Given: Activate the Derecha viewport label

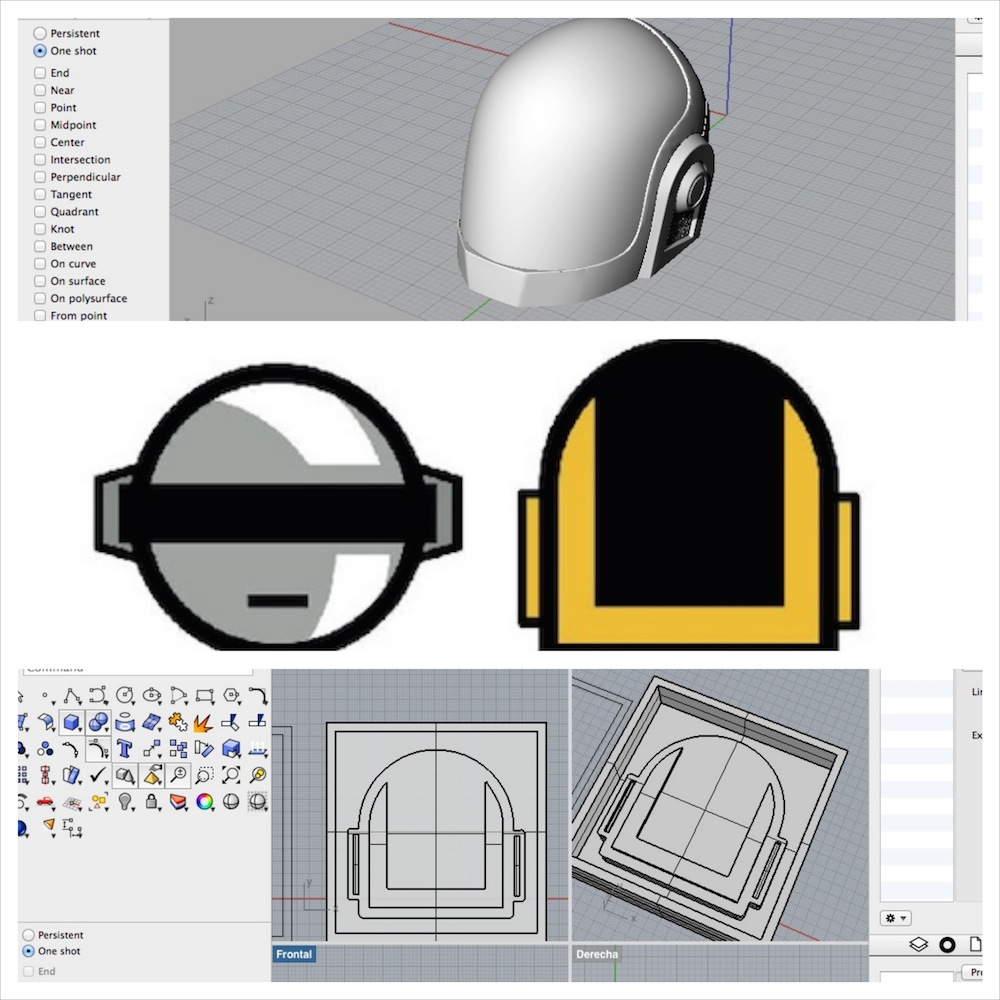Looking at the screenshot, I should click(x=596, y=954).
